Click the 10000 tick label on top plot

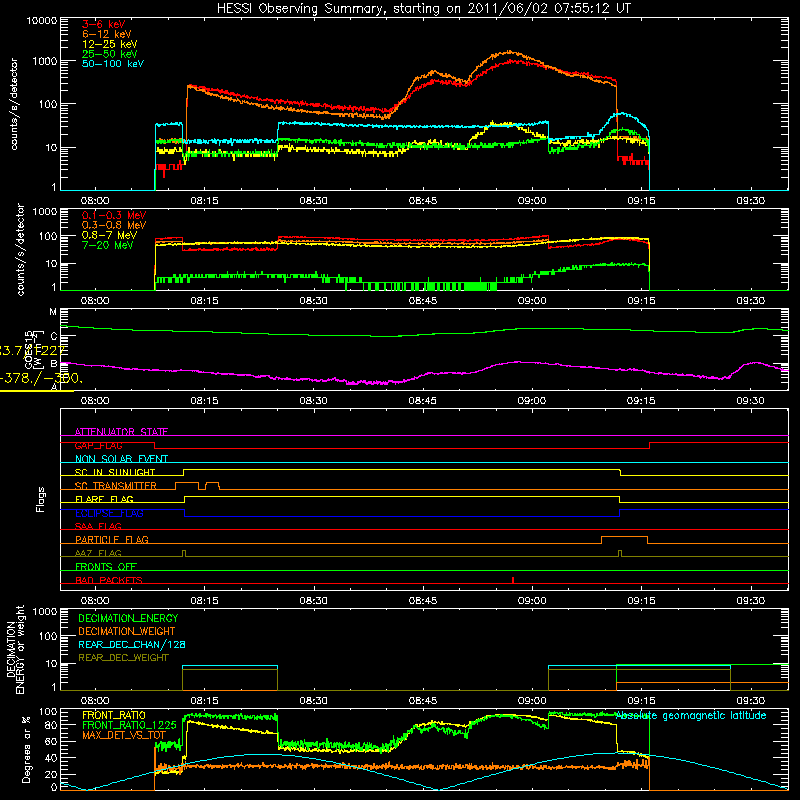tap(41, 20)
